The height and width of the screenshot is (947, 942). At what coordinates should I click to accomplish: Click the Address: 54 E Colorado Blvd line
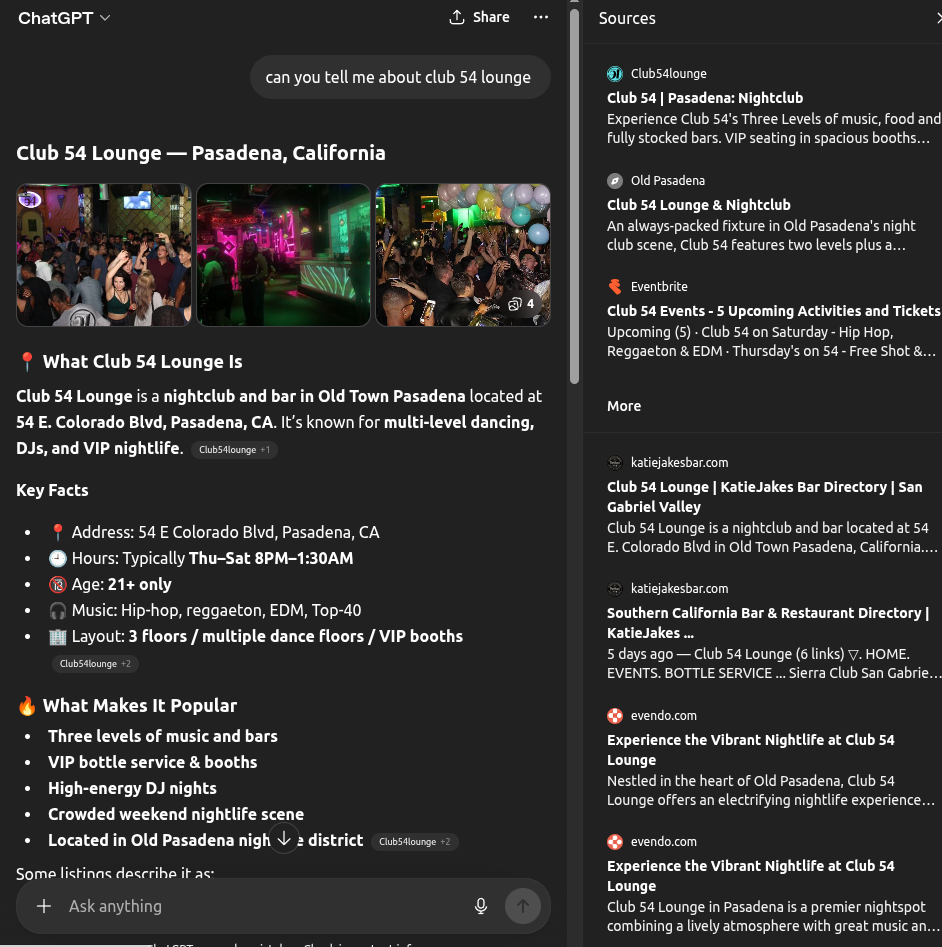point(226,532)
